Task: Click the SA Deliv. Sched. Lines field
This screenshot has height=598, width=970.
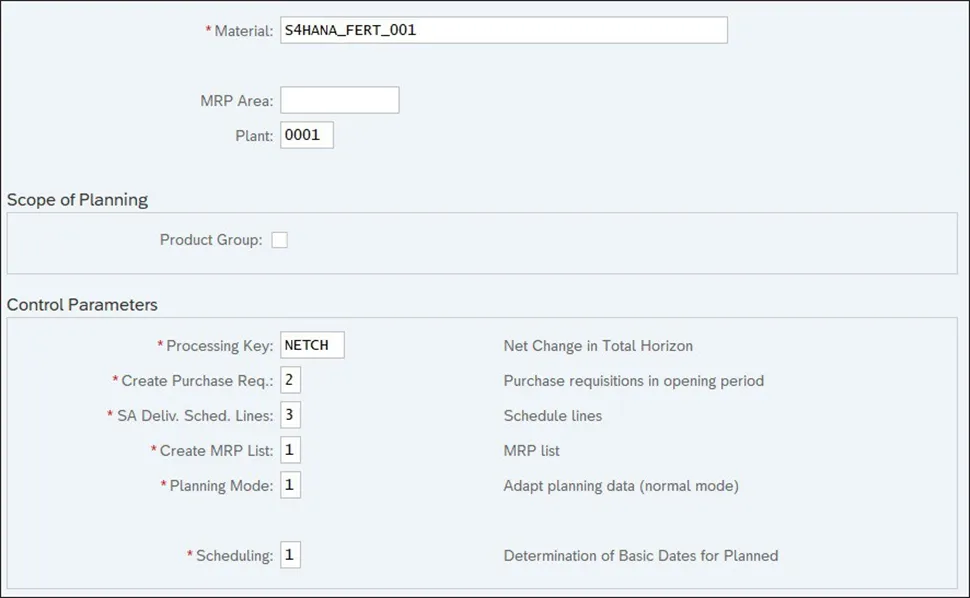Action: coord(290,415)
